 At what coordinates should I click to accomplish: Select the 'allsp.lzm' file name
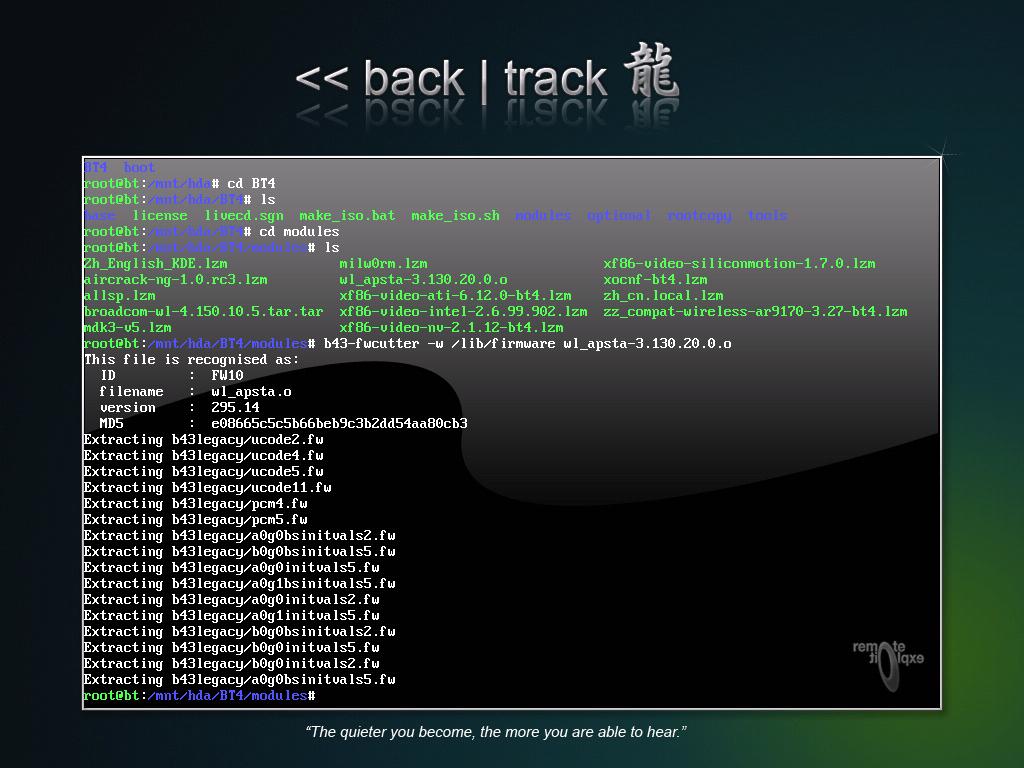coord(120,296)
